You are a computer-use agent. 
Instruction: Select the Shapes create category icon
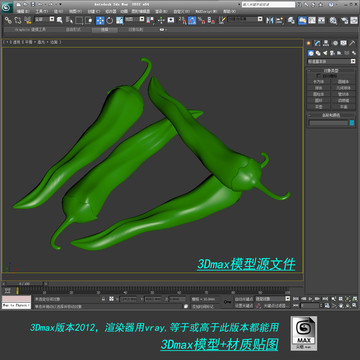click(318, 53)
